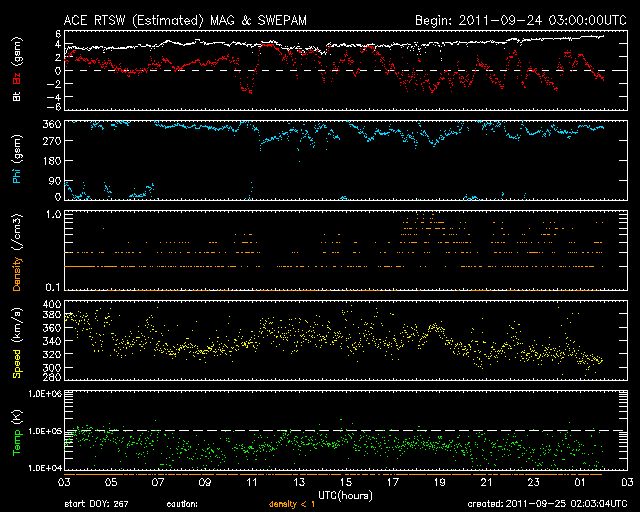Select the Temp (K) axis label
The height and width of the screenshot is (512, 640).
[16, 431]
